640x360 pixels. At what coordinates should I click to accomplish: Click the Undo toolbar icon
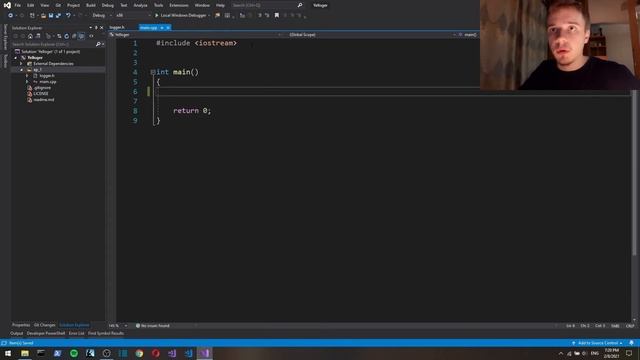tap(68, 16)
